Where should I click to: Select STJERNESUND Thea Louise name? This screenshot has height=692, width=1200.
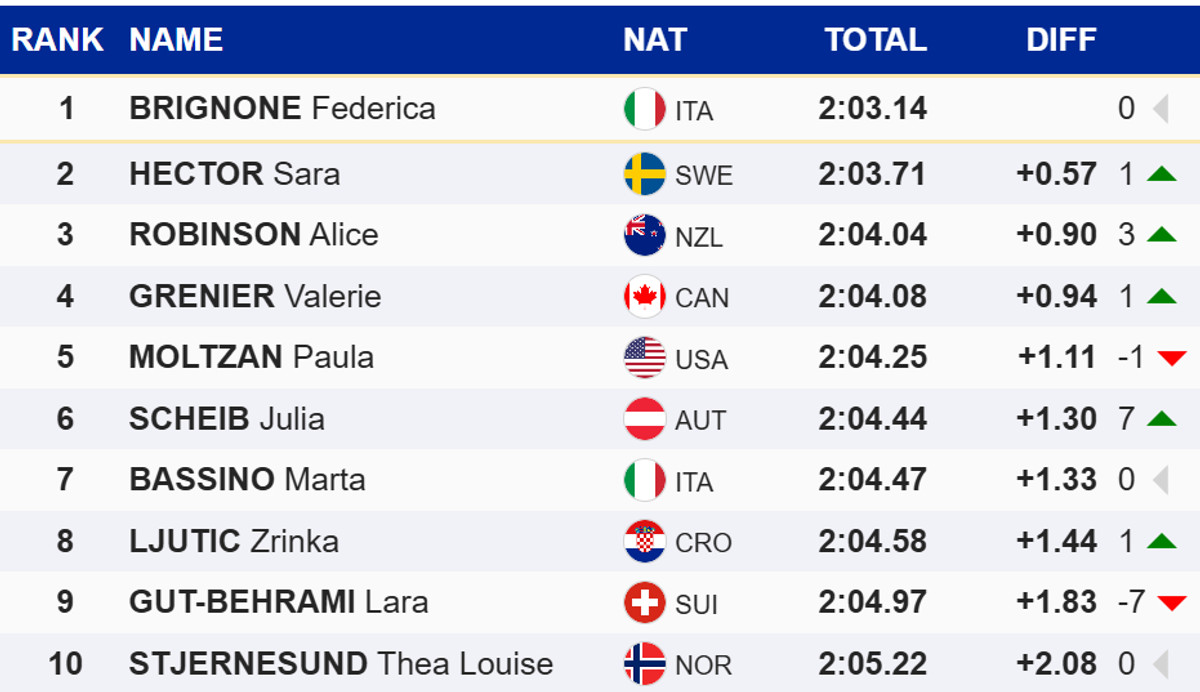pos(340,664)
